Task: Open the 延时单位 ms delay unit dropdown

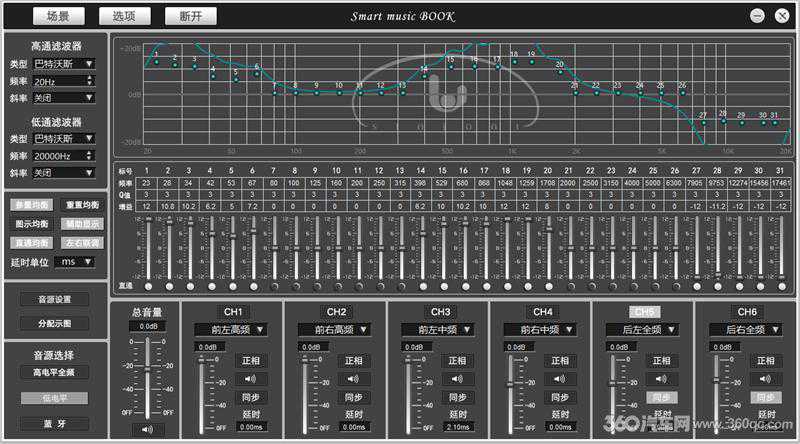Action: 76,261
